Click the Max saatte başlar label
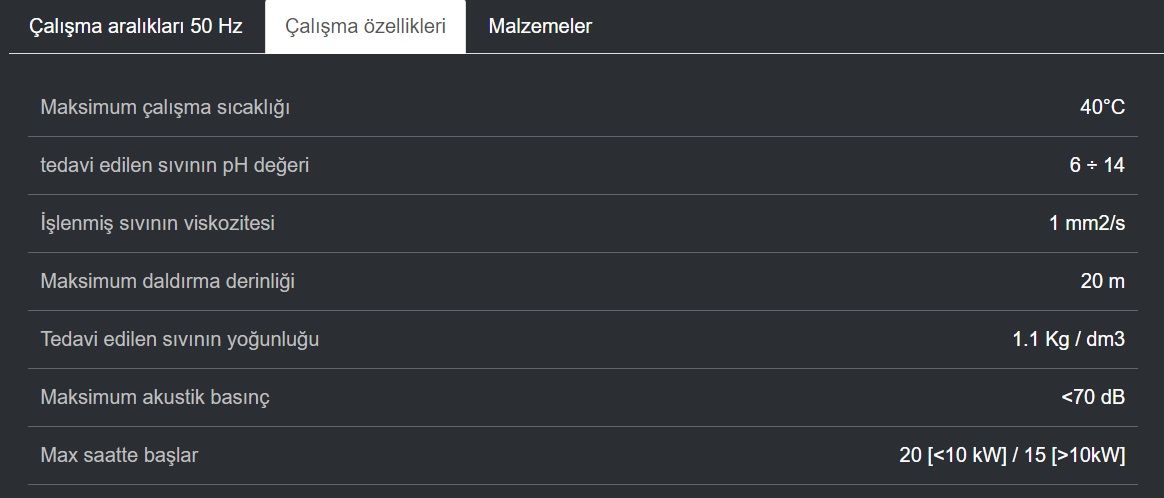 (119, 455)
